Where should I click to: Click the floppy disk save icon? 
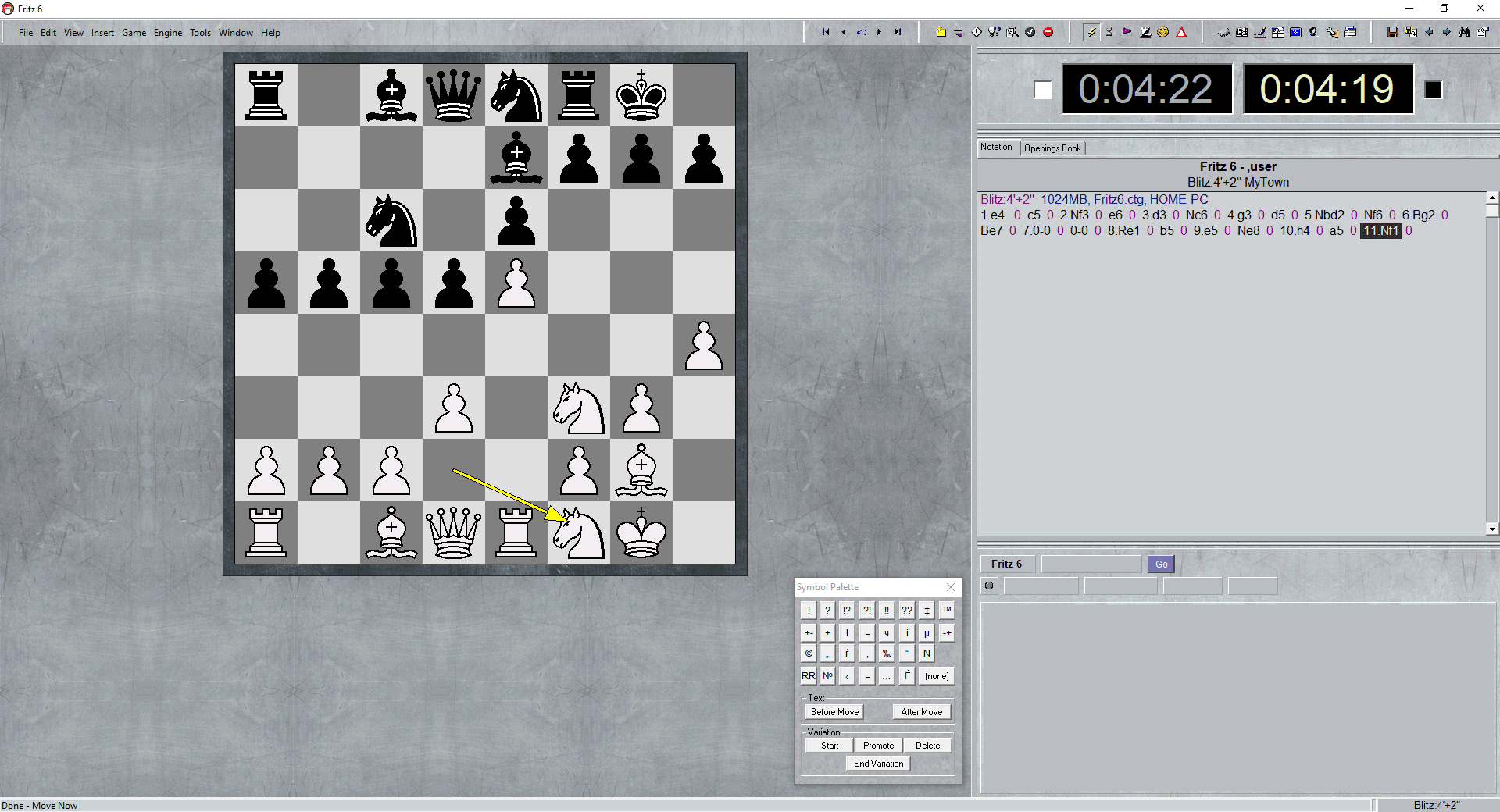(1392, 32)
